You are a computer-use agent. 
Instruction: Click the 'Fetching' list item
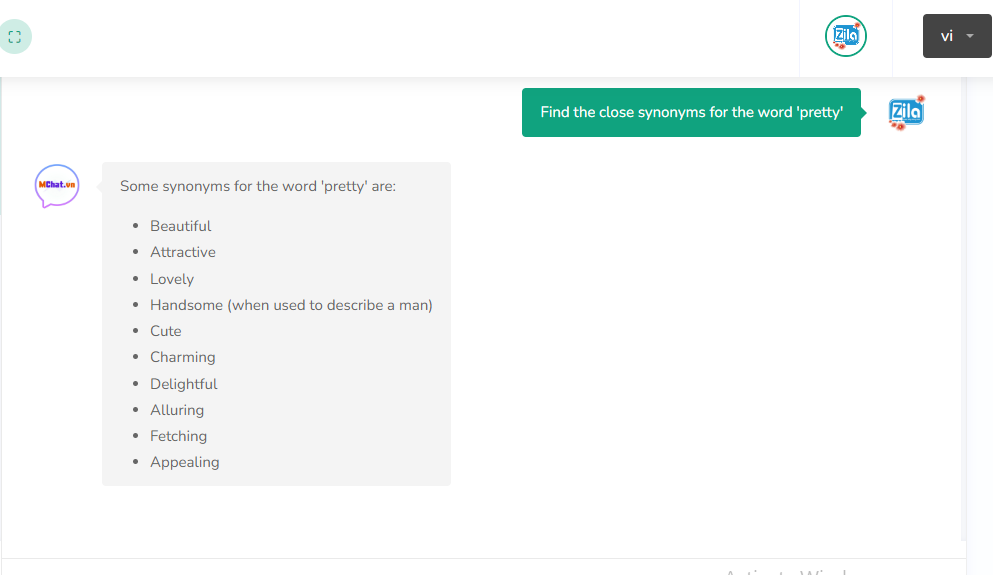pyautogui.click(x=179, y=436)
